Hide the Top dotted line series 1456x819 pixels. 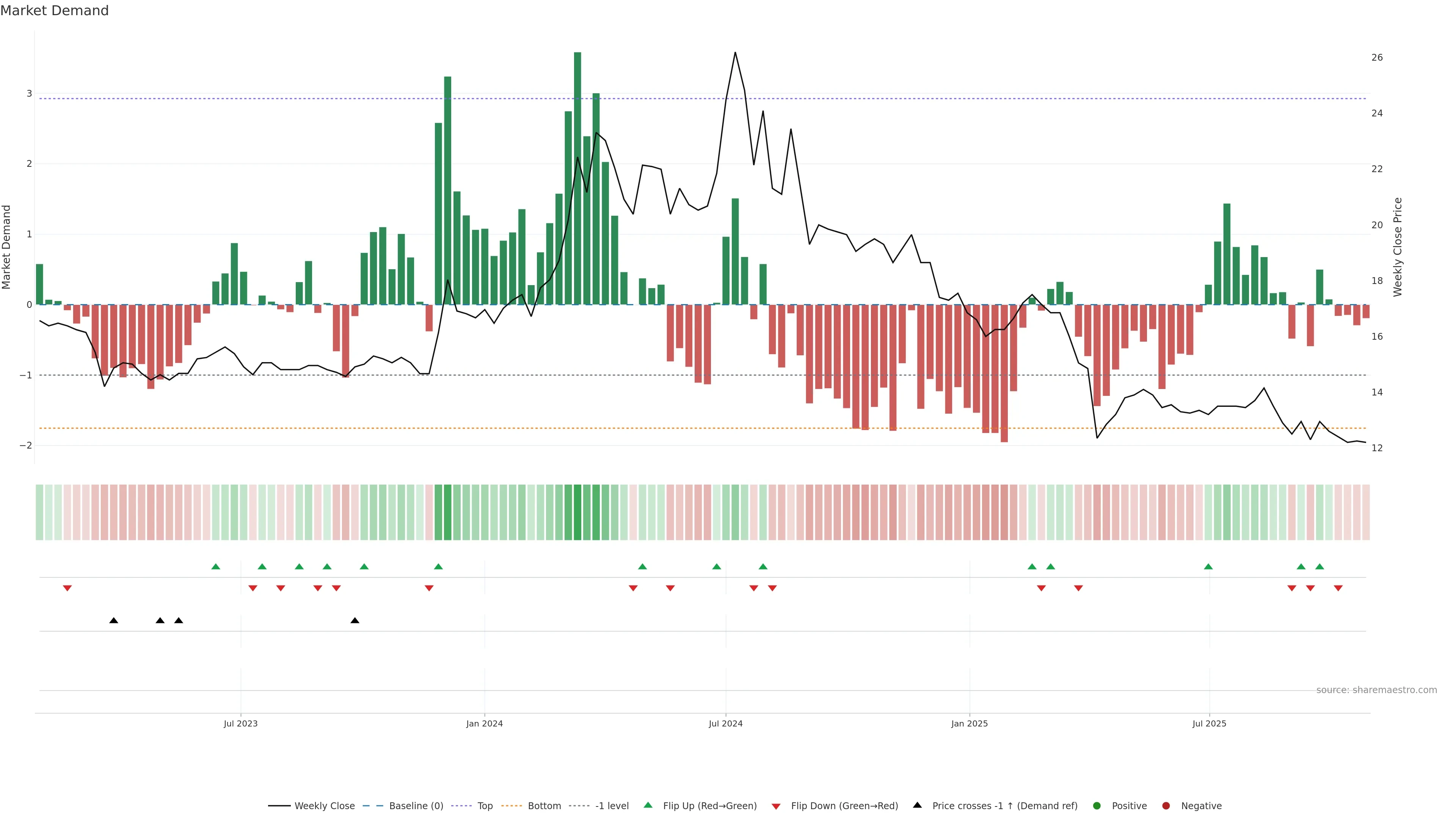tap(485, 805)
